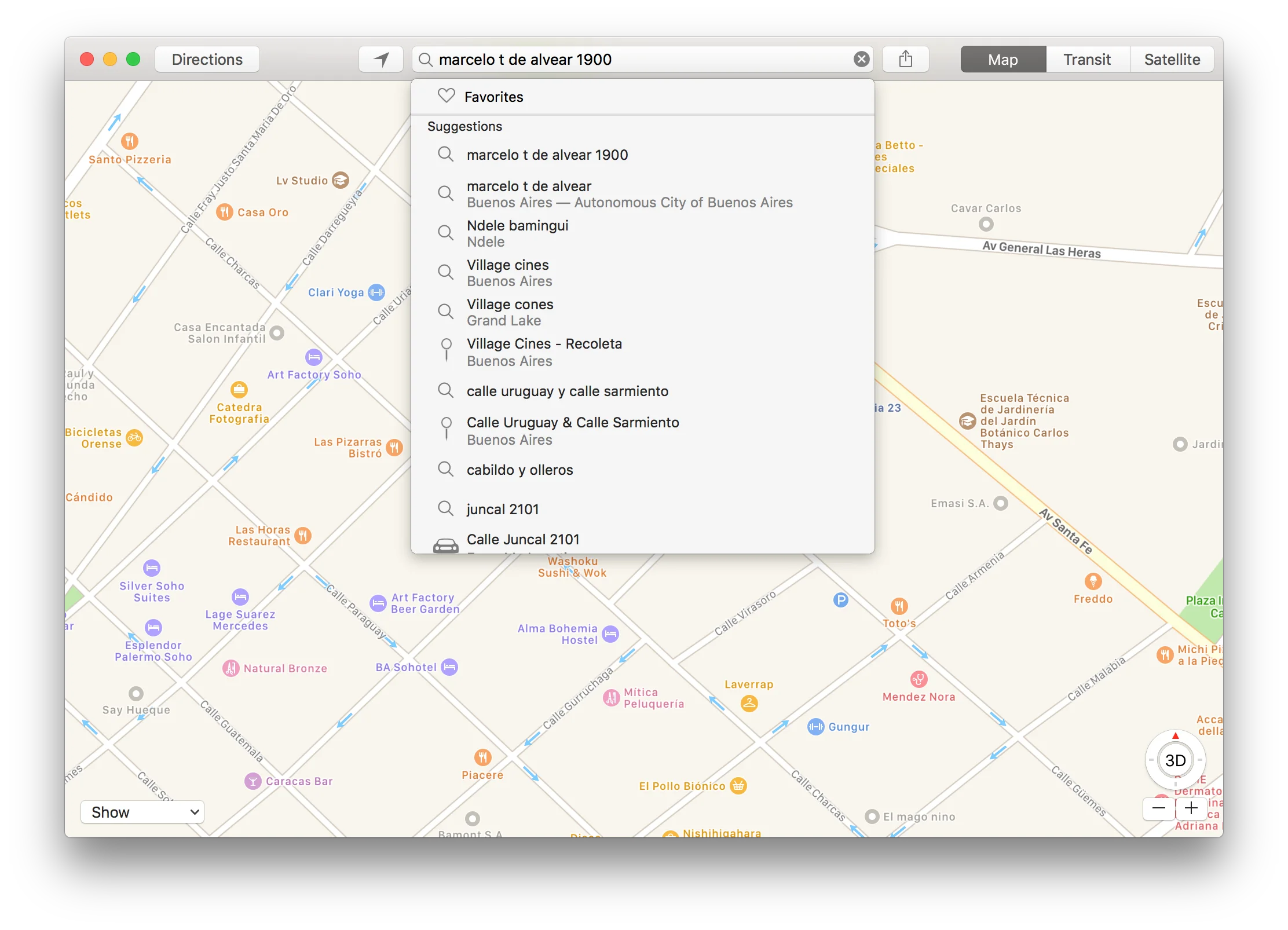Select 'calle uruguay y calle sarmiento' suggestion
The width and height of the screenshot is (1288, 930).
point(643,391)
